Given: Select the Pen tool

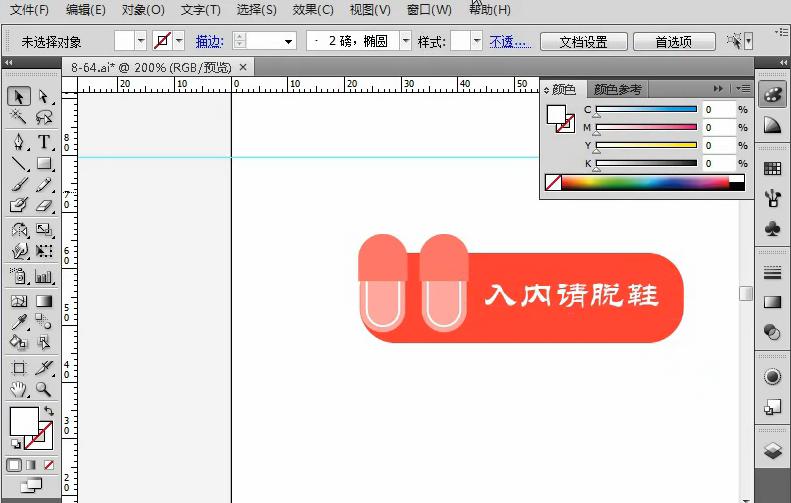Looking at the screenshot, I should coord(19,142).
